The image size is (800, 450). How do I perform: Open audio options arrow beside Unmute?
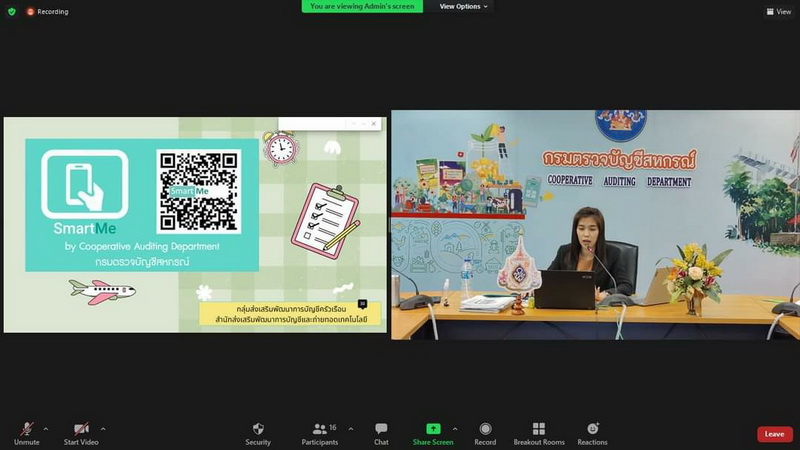click(46, 429)
